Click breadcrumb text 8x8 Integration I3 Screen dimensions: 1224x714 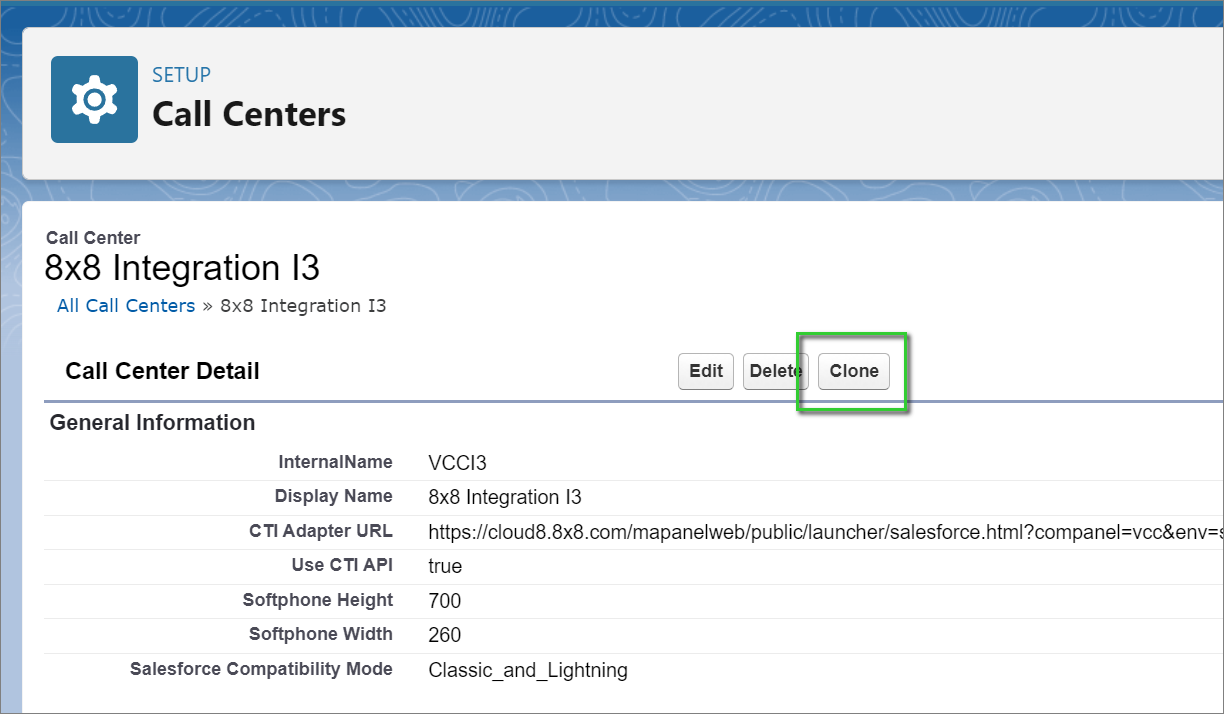tap(303, 306)
